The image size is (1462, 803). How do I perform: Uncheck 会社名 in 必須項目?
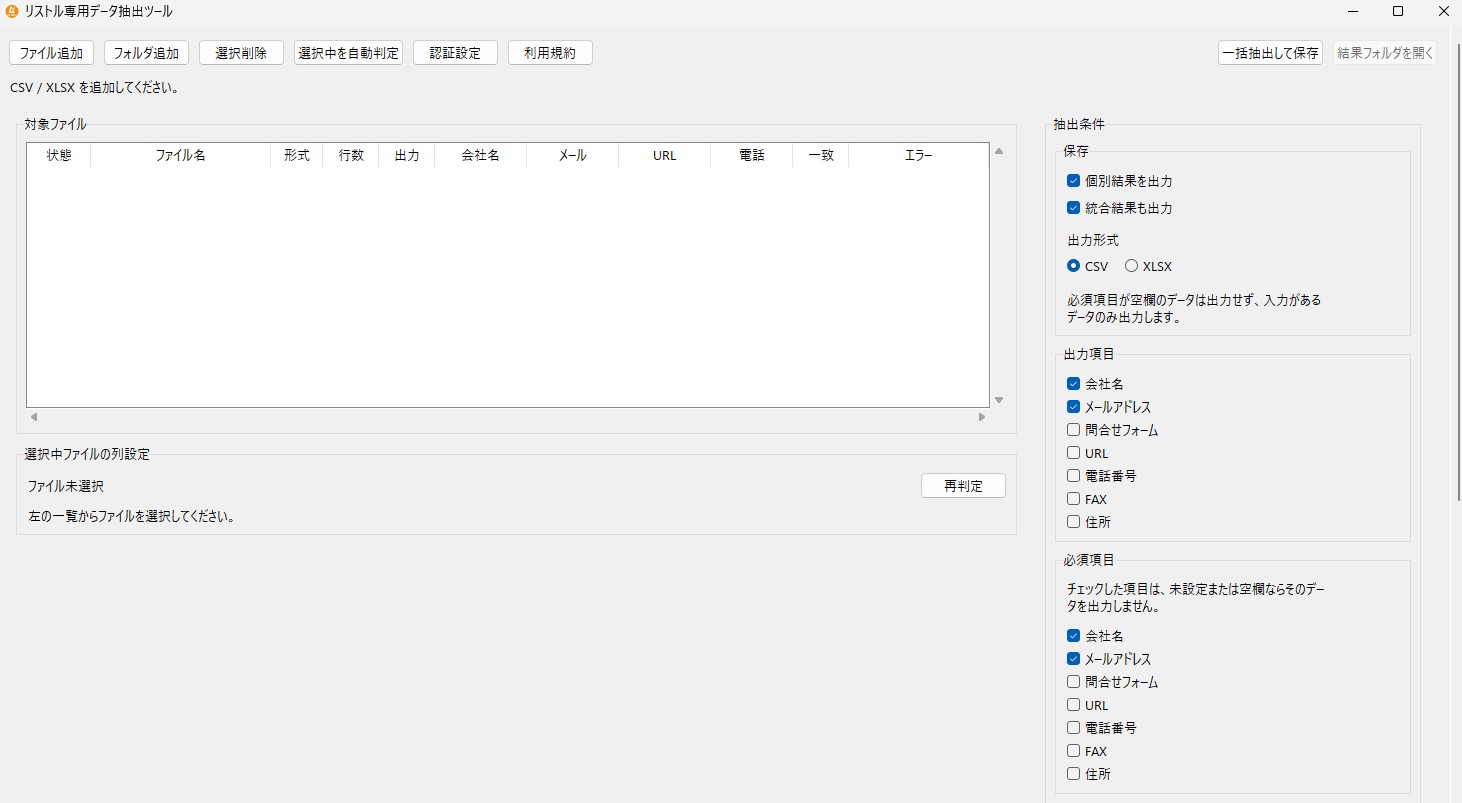click(x=1073, y=635)
